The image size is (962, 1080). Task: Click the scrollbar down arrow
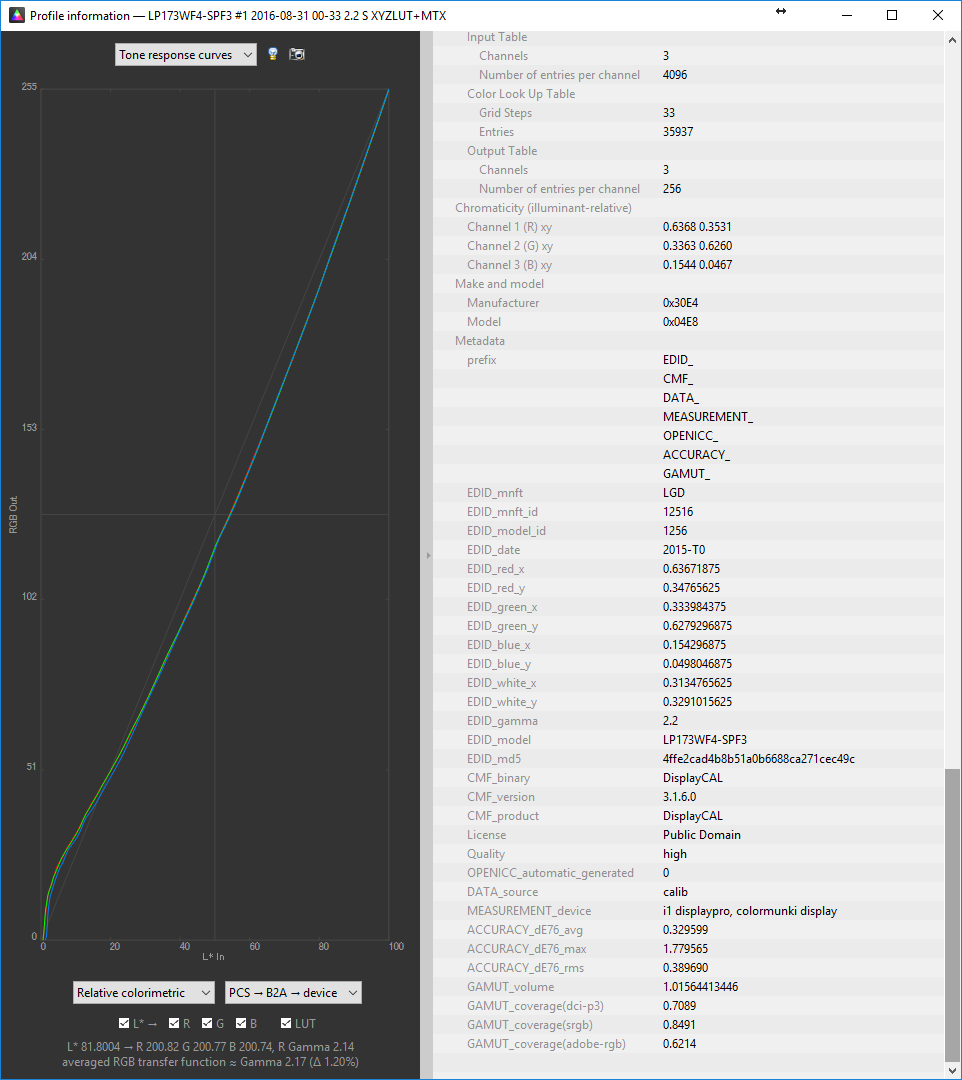952,1070
